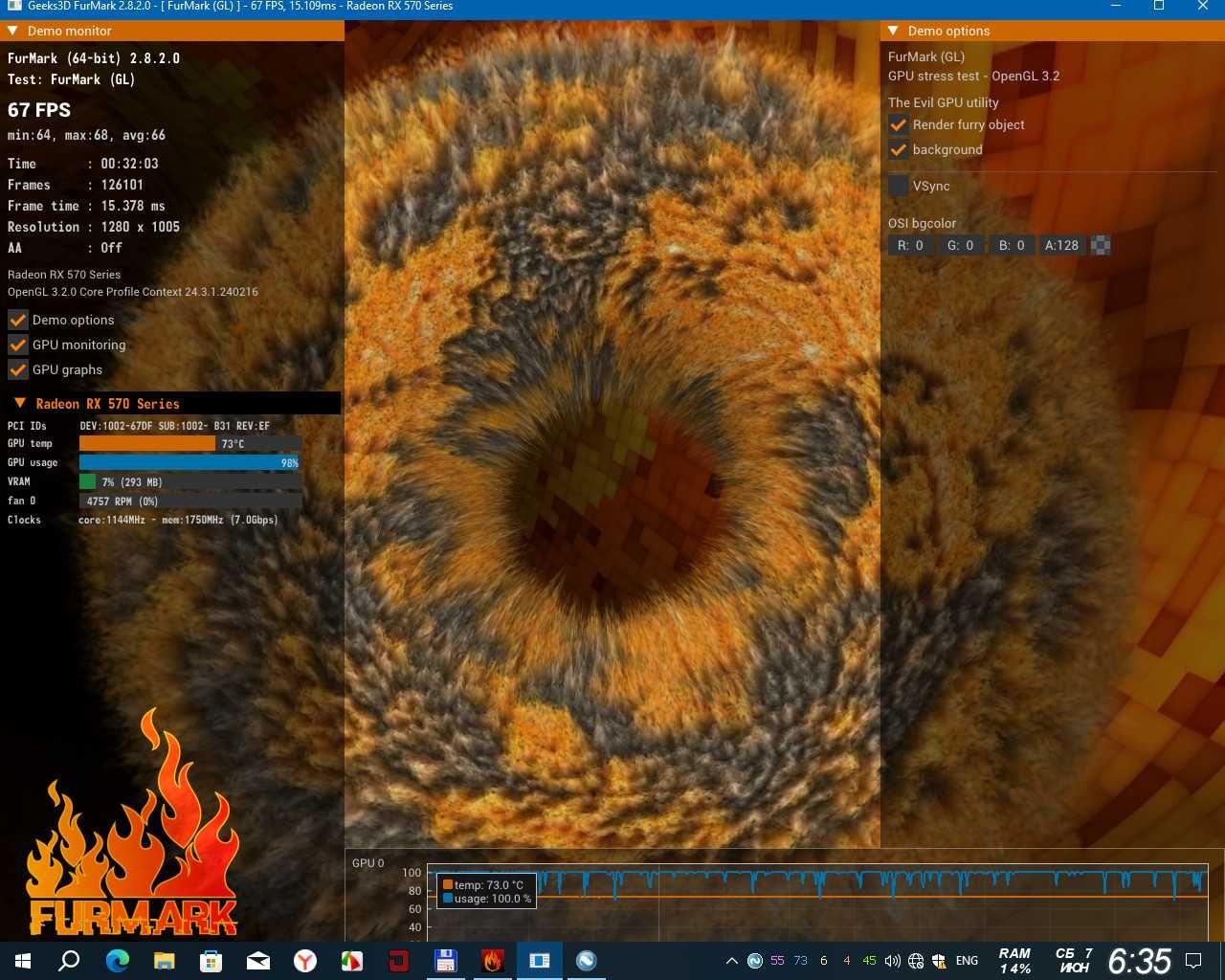Click the Time 00:32:03 line
The image size is (1225, 980).
pos(83,164)
